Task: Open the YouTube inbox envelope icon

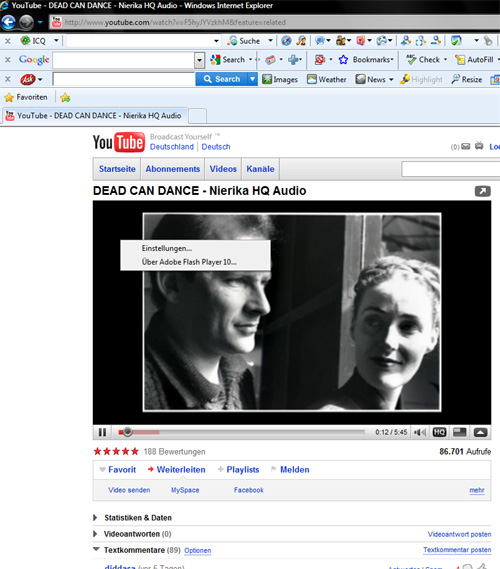Action: point(466,146)
